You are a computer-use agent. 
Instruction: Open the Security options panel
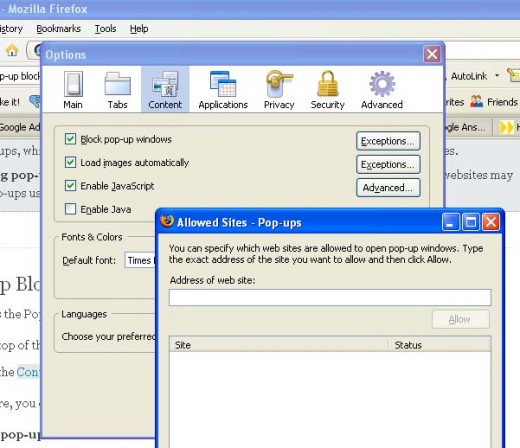(x=327, y=90)
